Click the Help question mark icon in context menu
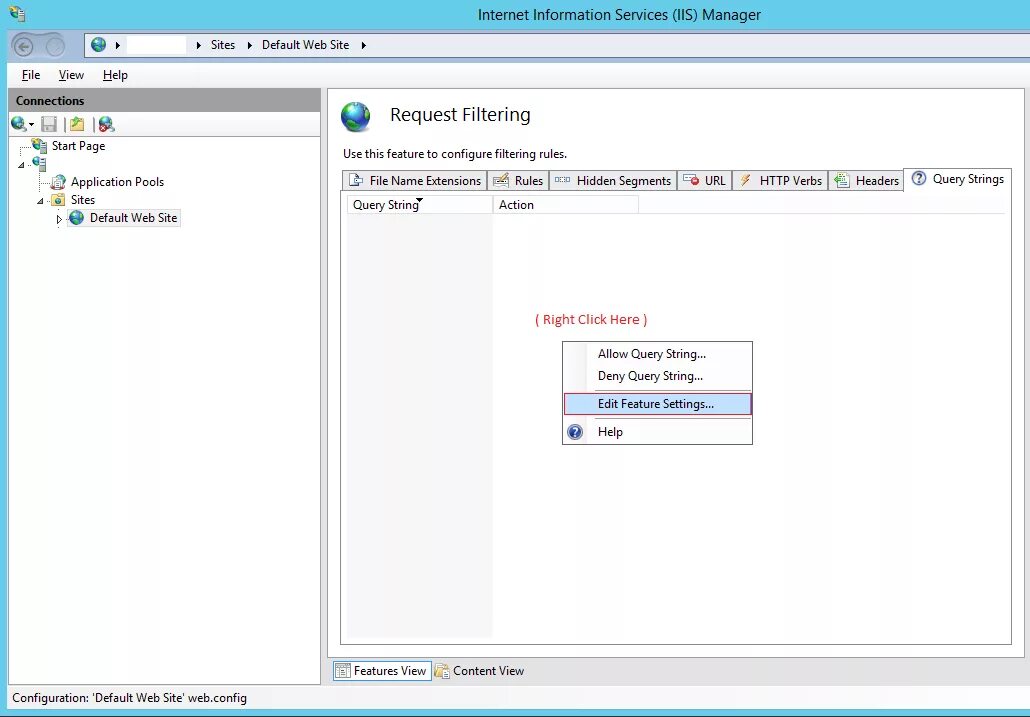This screenshot has width=1030, height=717. pyautogui.click(x=575, y=432)
